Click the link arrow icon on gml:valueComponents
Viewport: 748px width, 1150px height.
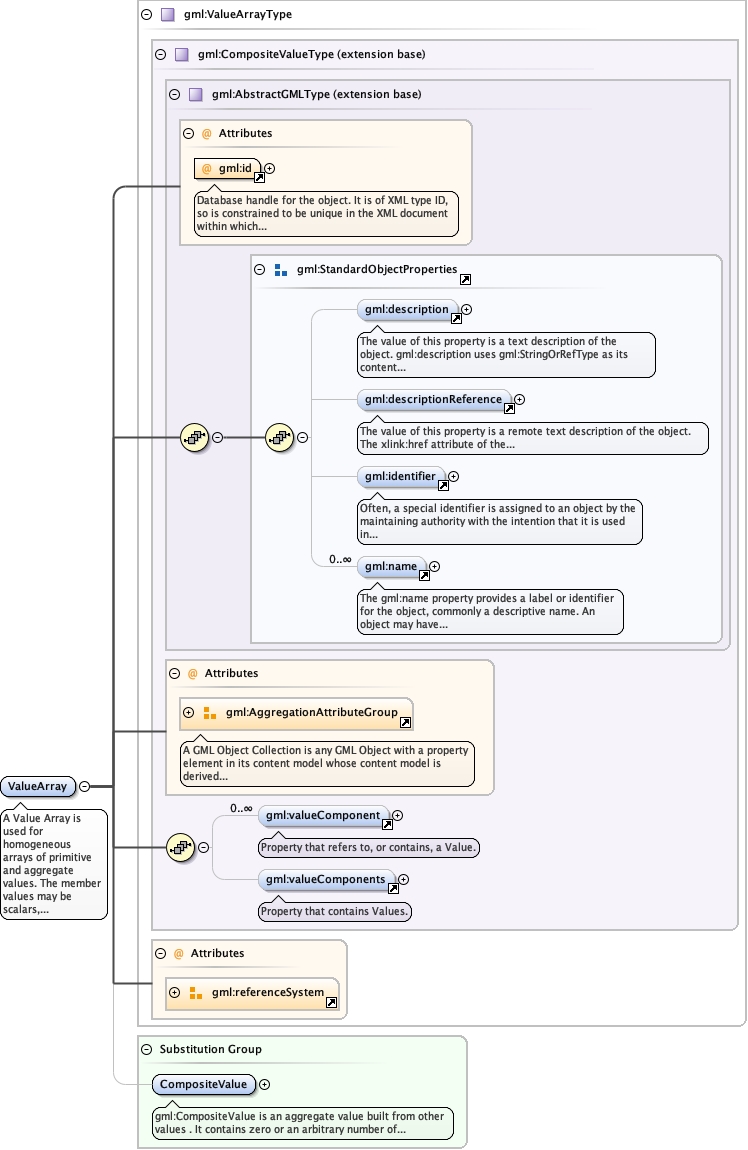click(x=393, y=888)
